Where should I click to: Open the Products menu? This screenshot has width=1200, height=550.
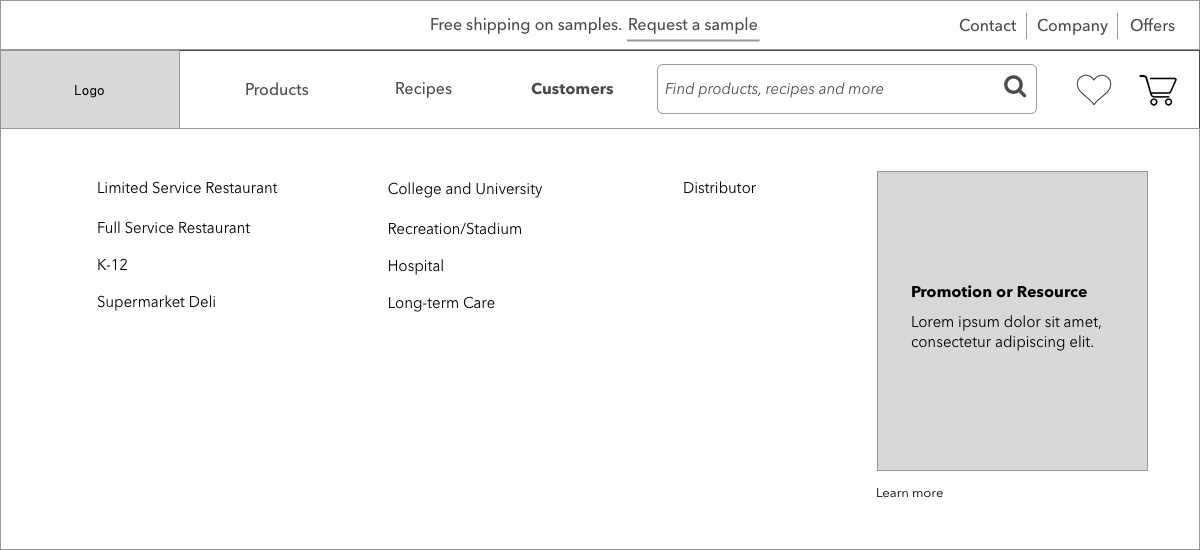277,89
